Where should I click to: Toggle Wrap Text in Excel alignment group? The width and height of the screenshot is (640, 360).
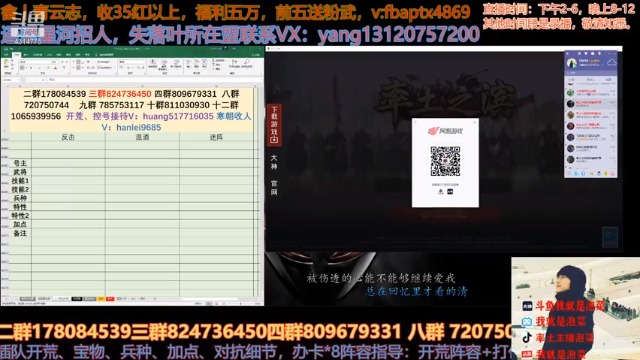tap(104, 62)
